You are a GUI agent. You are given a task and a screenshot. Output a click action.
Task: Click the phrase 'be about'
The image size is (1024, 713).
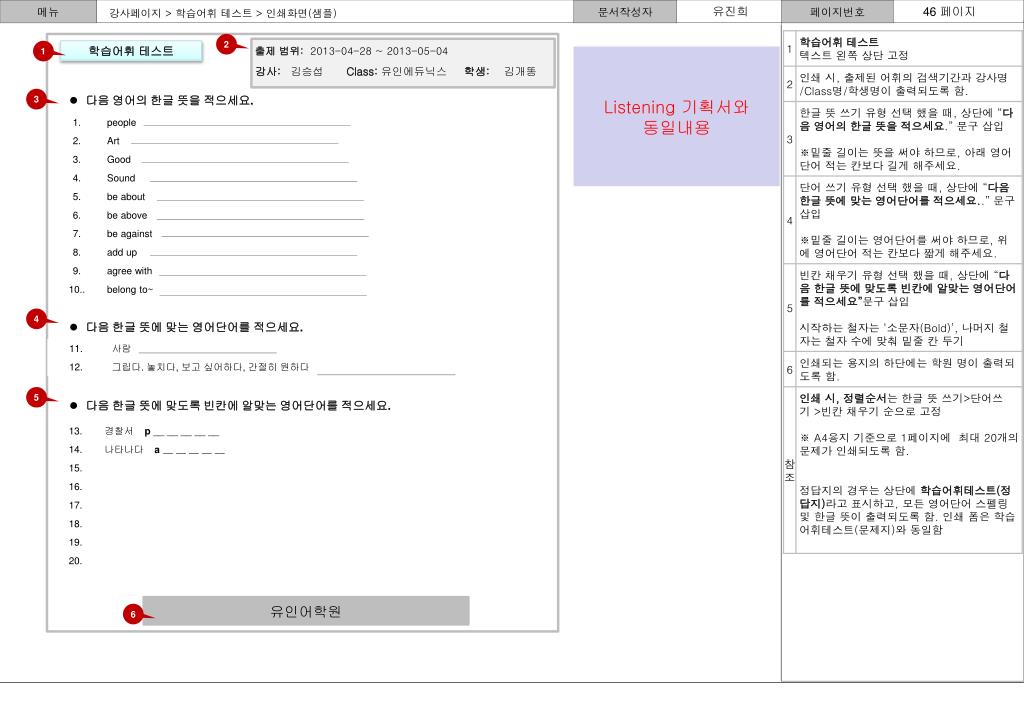pos(126,197)
